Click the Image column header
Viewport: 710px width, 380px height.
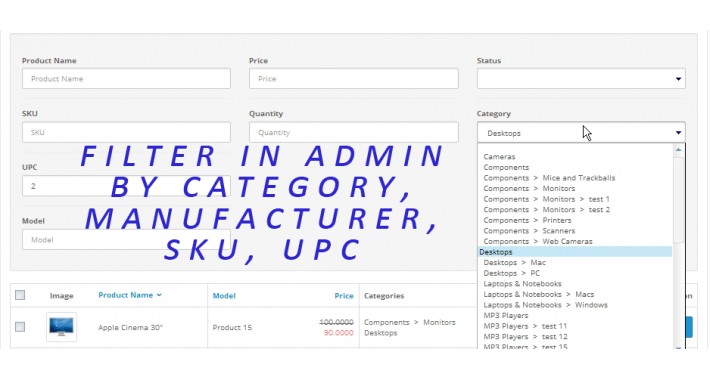pyautogui.click(x=62, y=296)
